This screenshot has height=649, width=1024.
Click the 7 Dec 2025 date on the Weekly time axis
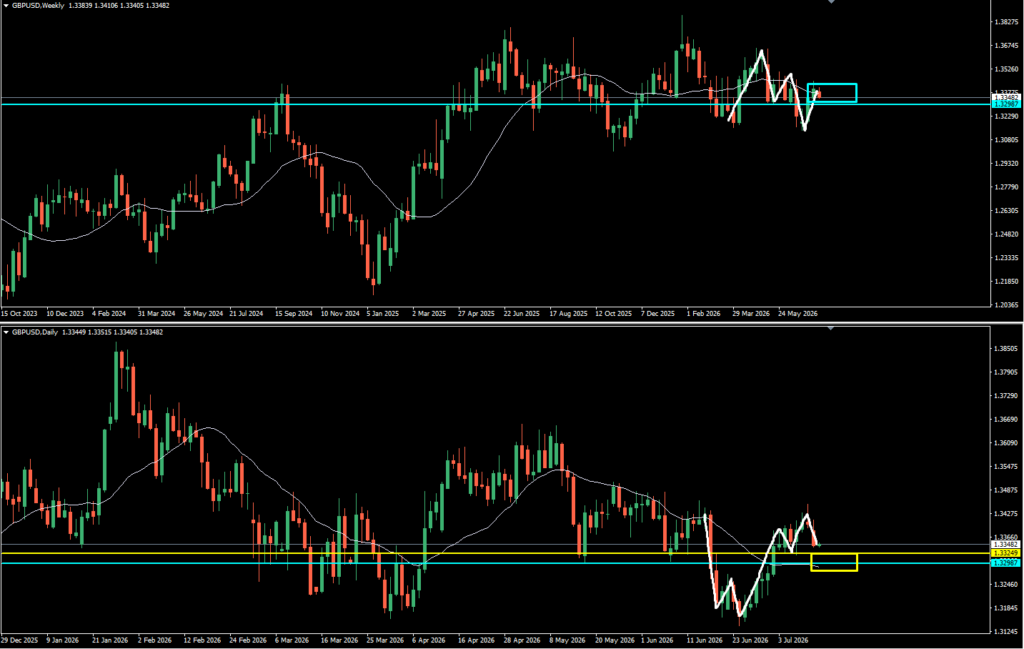[658, 313]
